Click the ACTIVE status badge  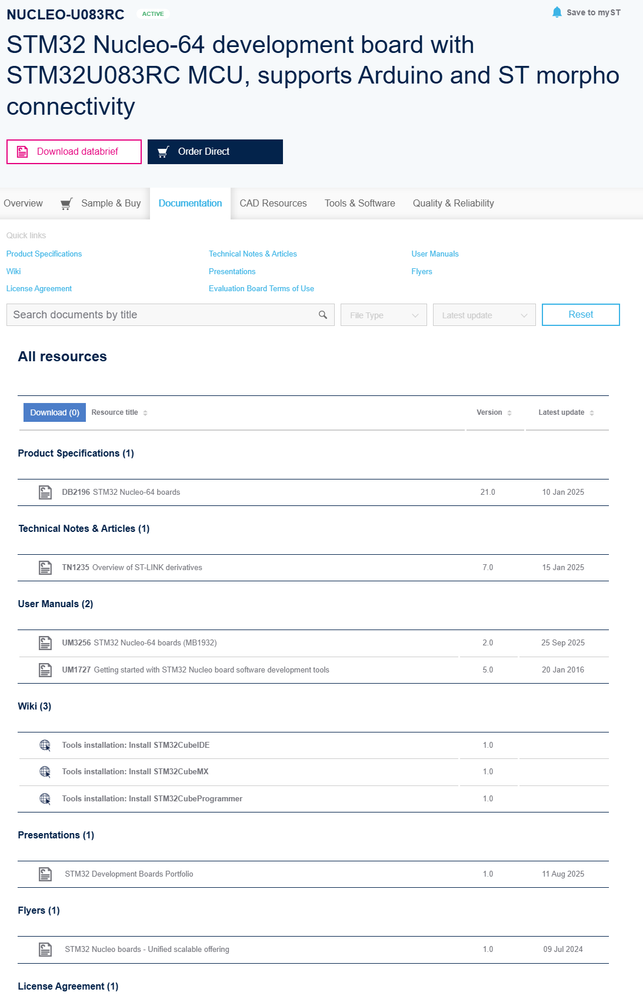point(152,14)
